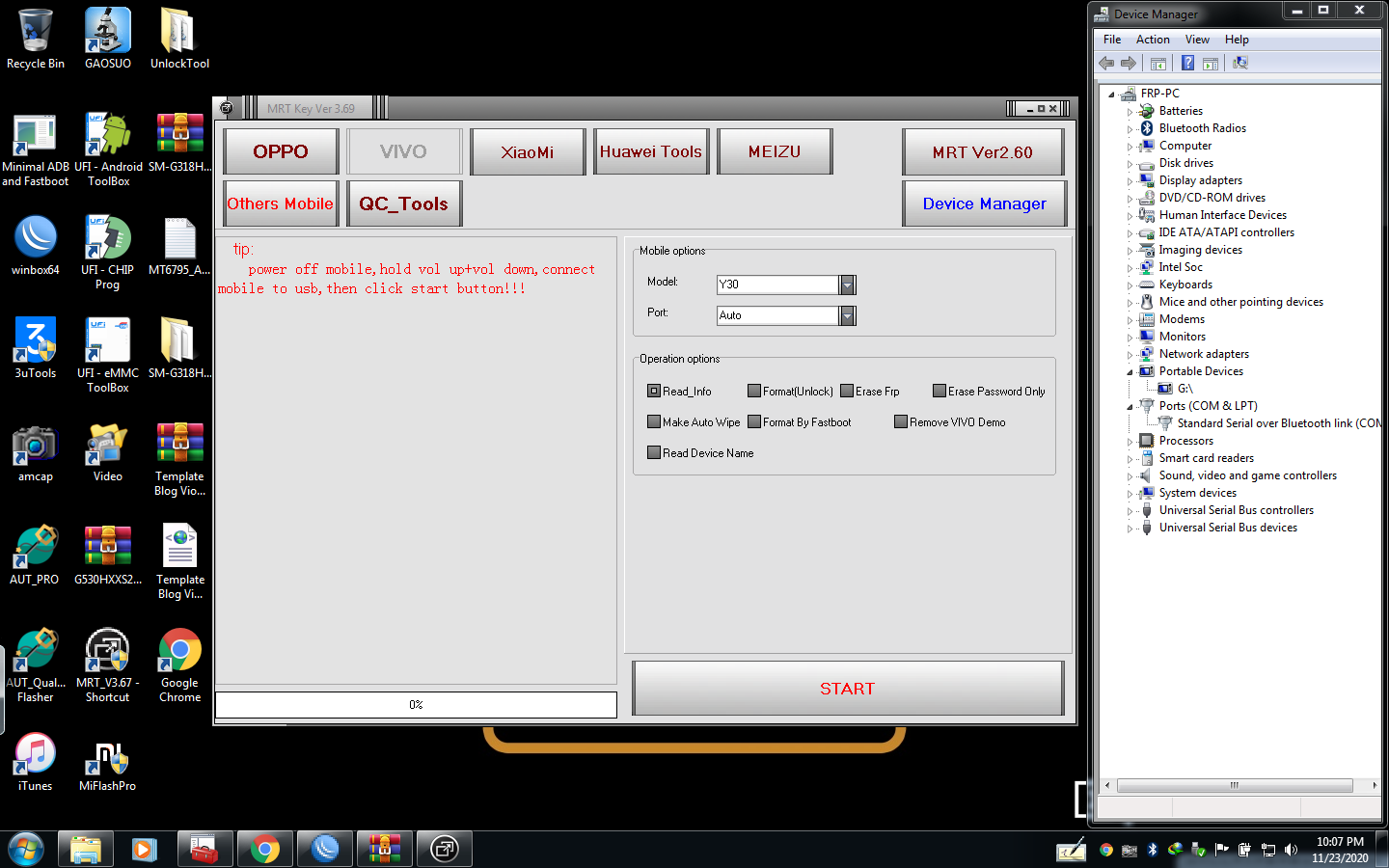Click Device Manager horizontal scrollbar thumb
This screenshot has width=1389, height=868.
[1235, 785]
